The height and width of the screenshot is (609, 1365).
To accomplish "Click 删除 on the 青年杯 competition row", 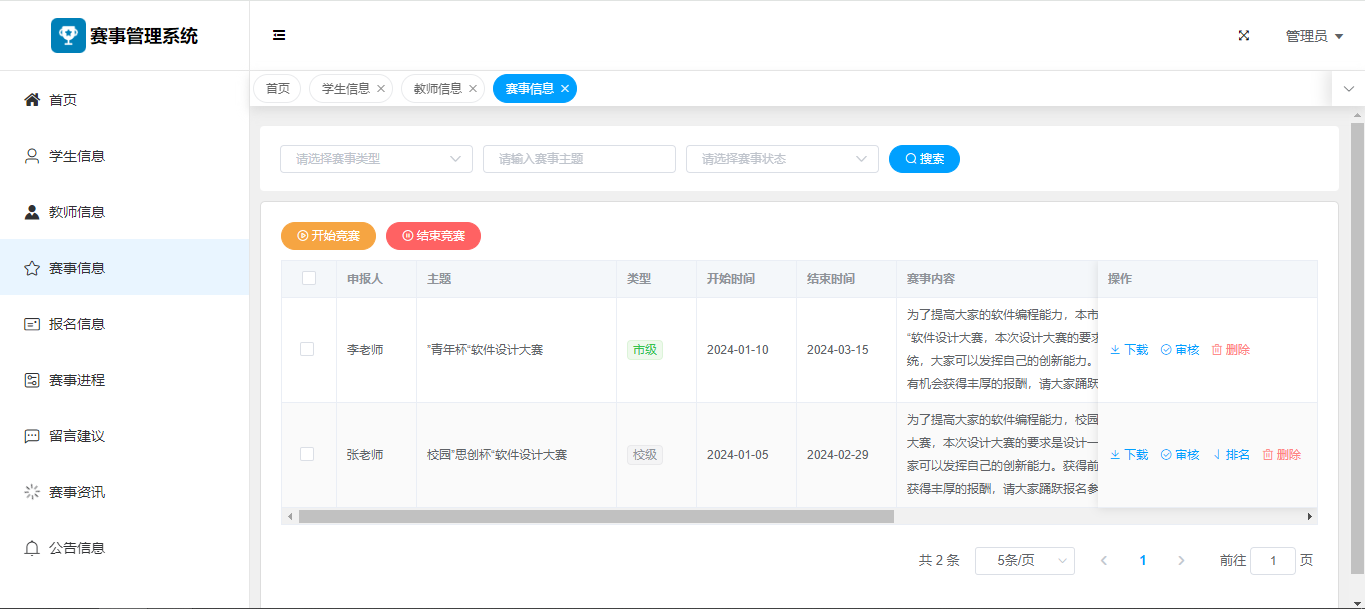I will (x=1231, y=350).
